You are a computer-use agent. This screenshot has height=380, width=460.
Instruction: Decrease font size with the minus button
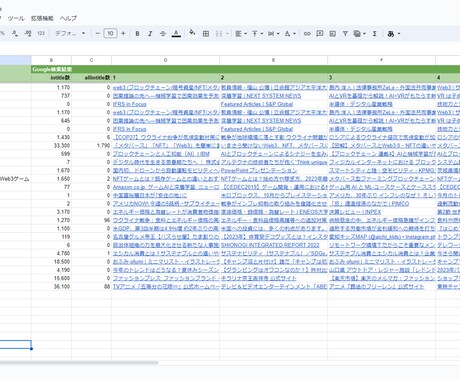[98, 34]
